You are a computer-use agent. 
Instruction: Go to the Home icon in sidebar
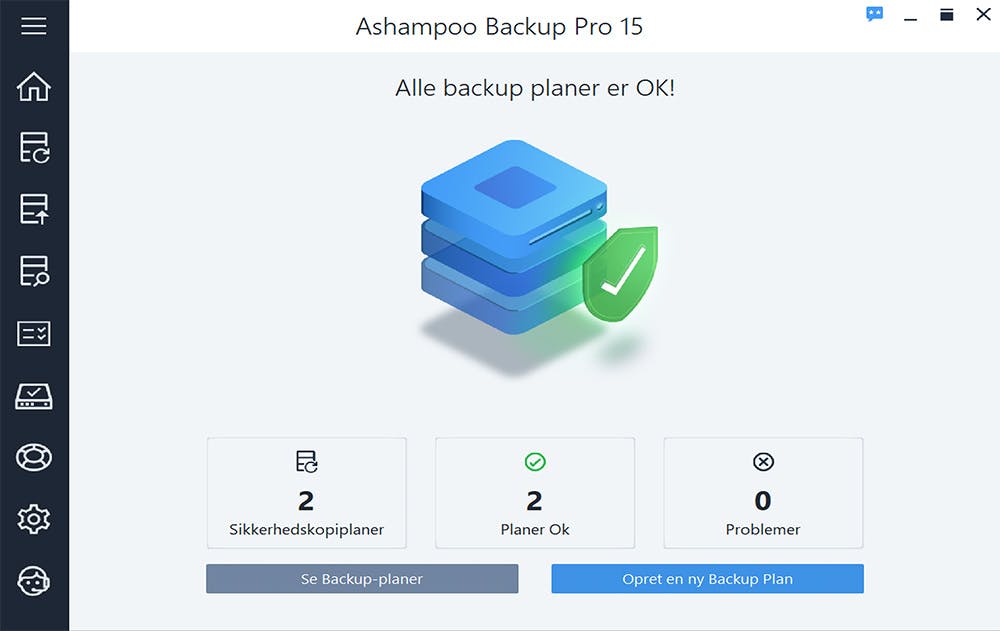[x=34, y=86]
